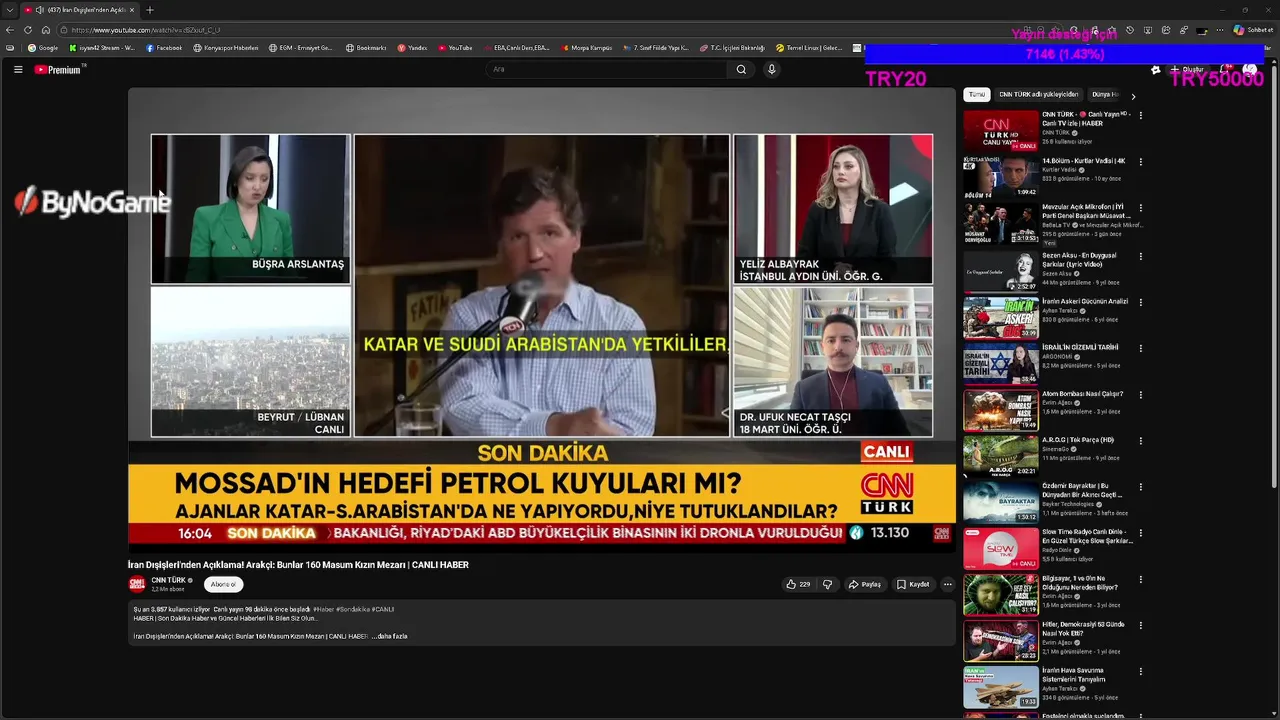Open options menu for Özdemir Bayraktar video
The height and width of the screenshot is (720, 1280).
(1140, 486)
